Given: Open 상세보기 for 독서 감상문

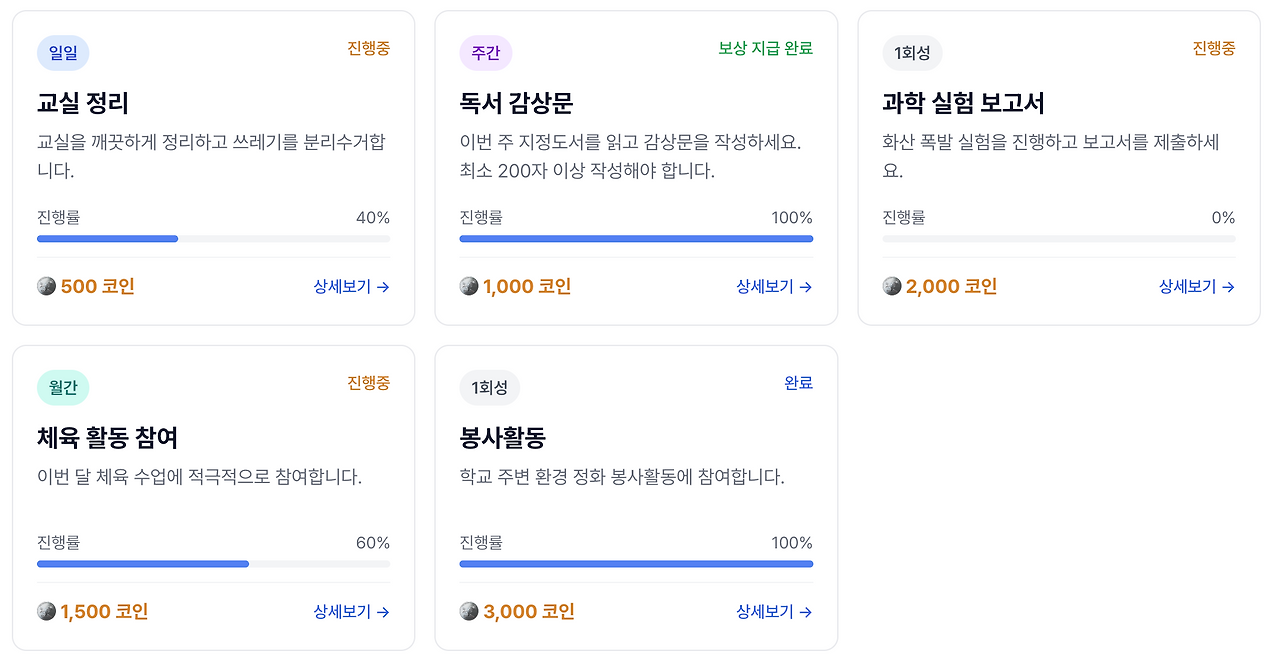Looking at the screenshot, I should (774, 287).
